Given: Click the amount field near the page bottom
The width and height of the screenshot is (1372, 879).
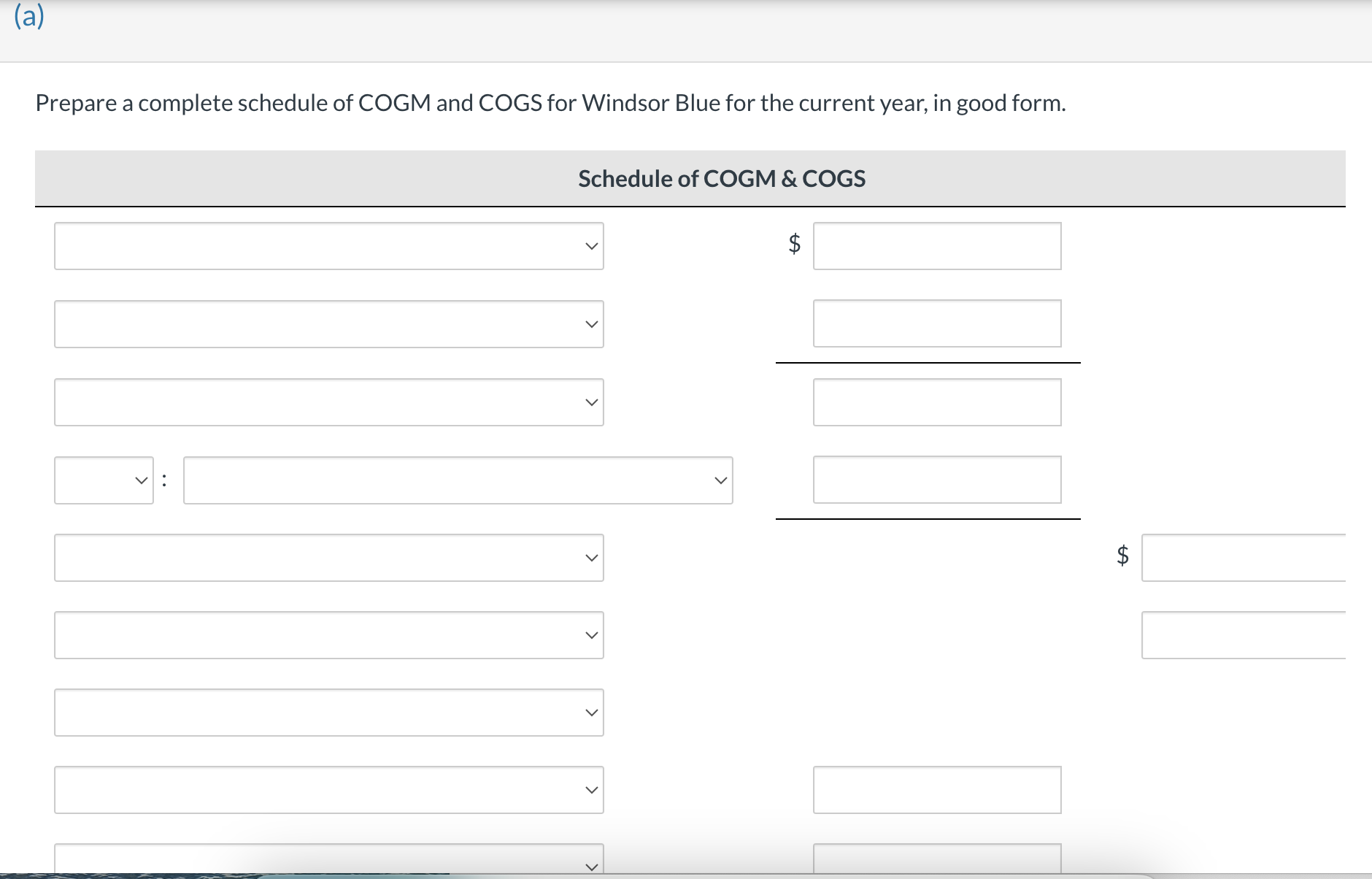Looking at the screenshot, I should click(937, 789).
